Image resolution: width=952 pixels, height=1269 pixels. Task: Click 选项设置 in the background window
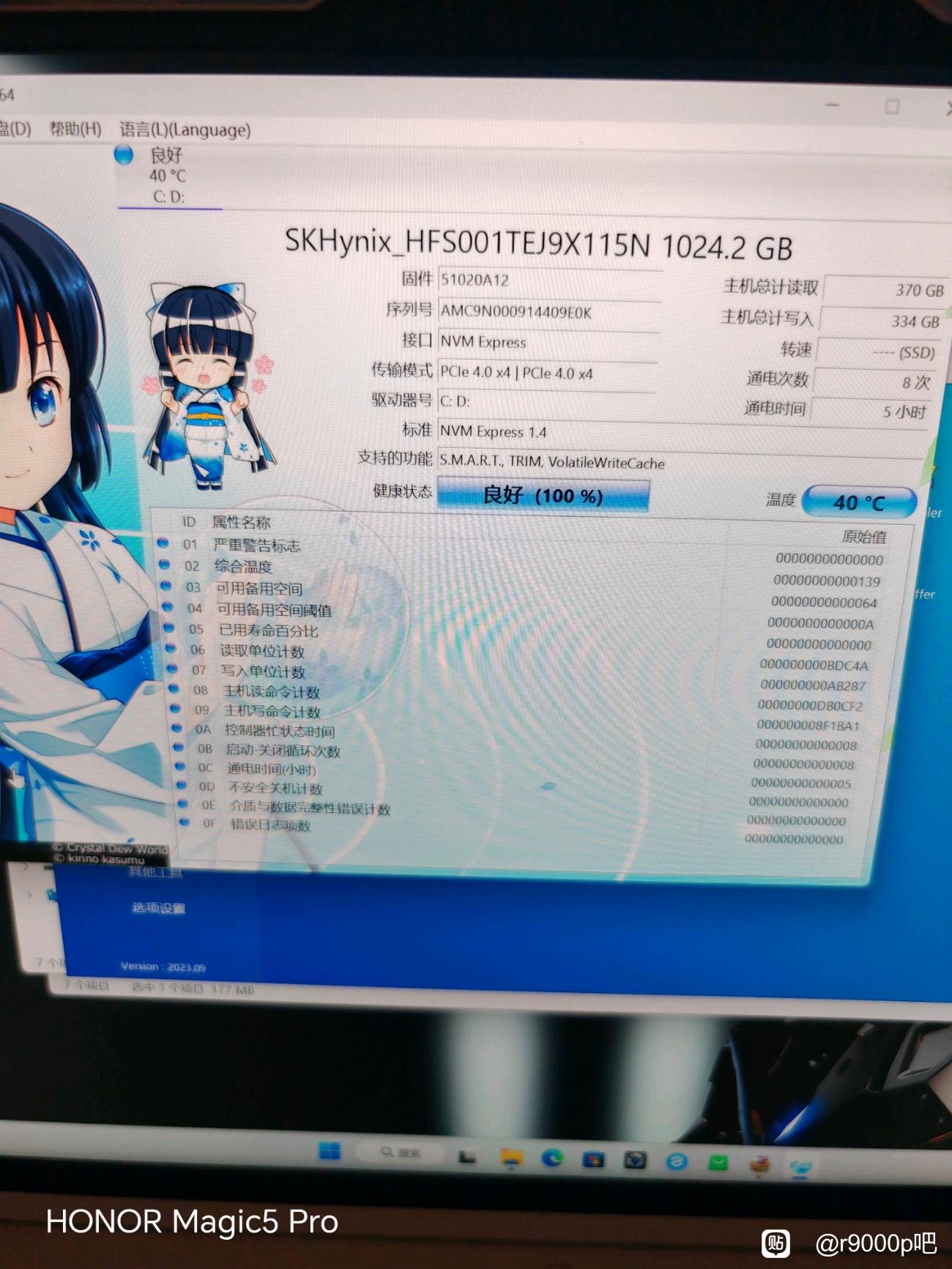coord(158,908)
